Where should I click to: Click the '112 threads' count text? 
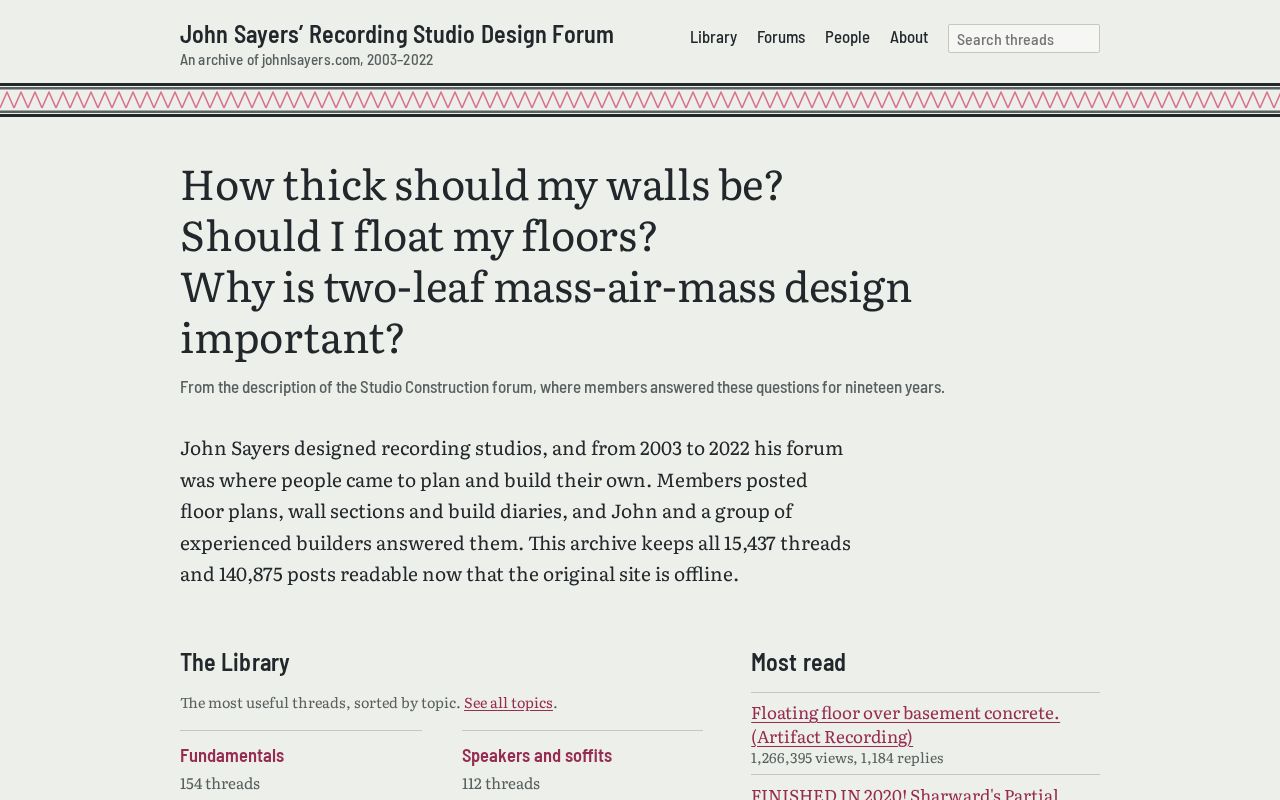(501, 783)
